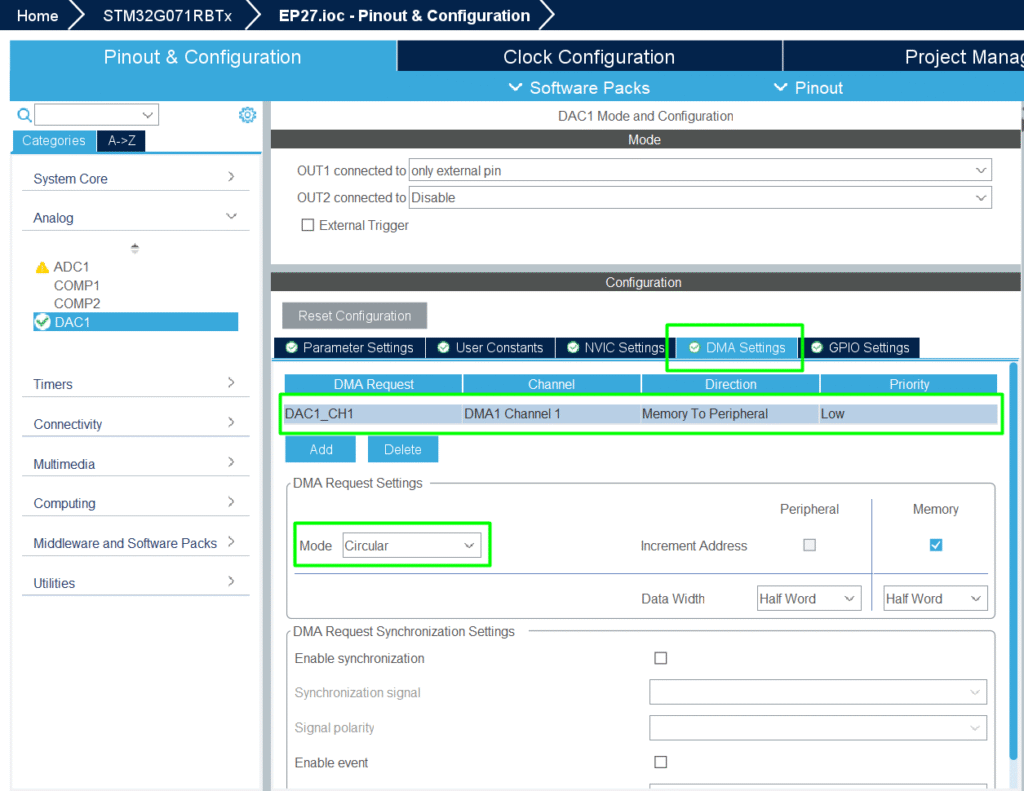Click the ADC1 warning triangle icon
1024x791 pixels.
(x=42, y=268)
